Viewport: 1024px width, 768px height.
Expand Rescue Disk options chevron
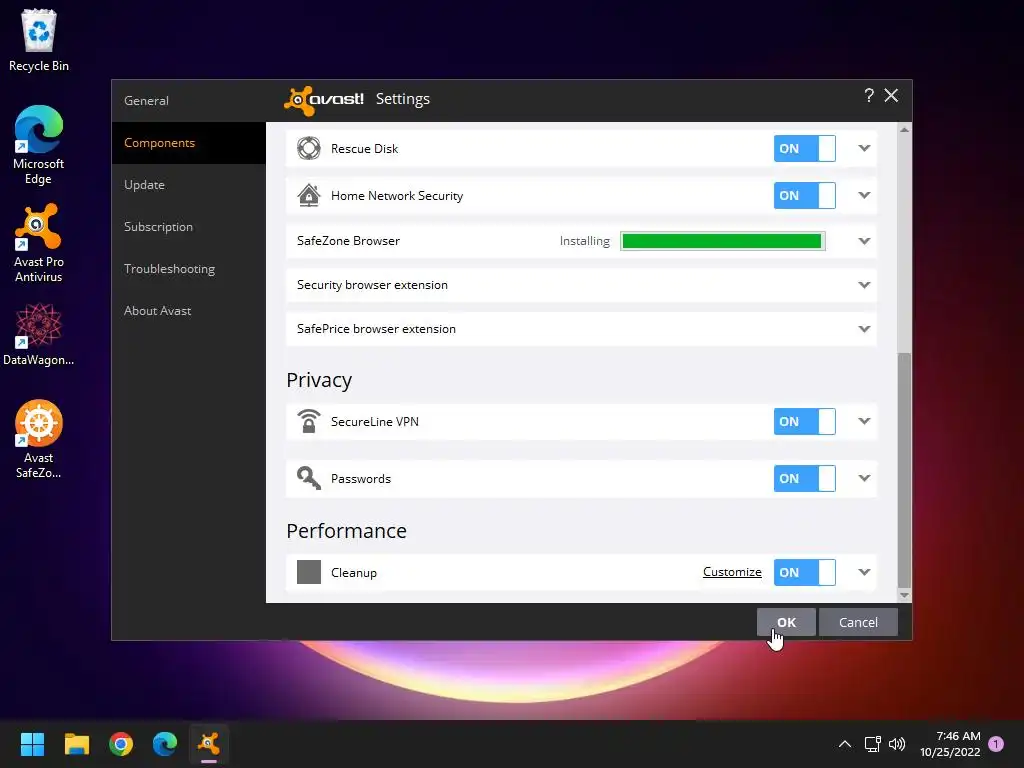click(x=864, y=148)
